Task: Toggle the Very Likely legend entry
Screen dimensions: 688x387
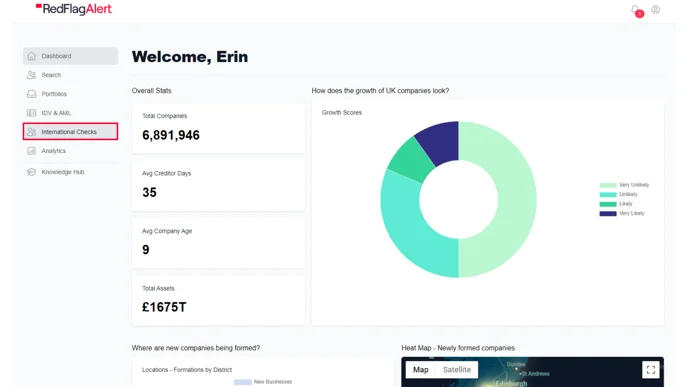Action: point(622,213)
